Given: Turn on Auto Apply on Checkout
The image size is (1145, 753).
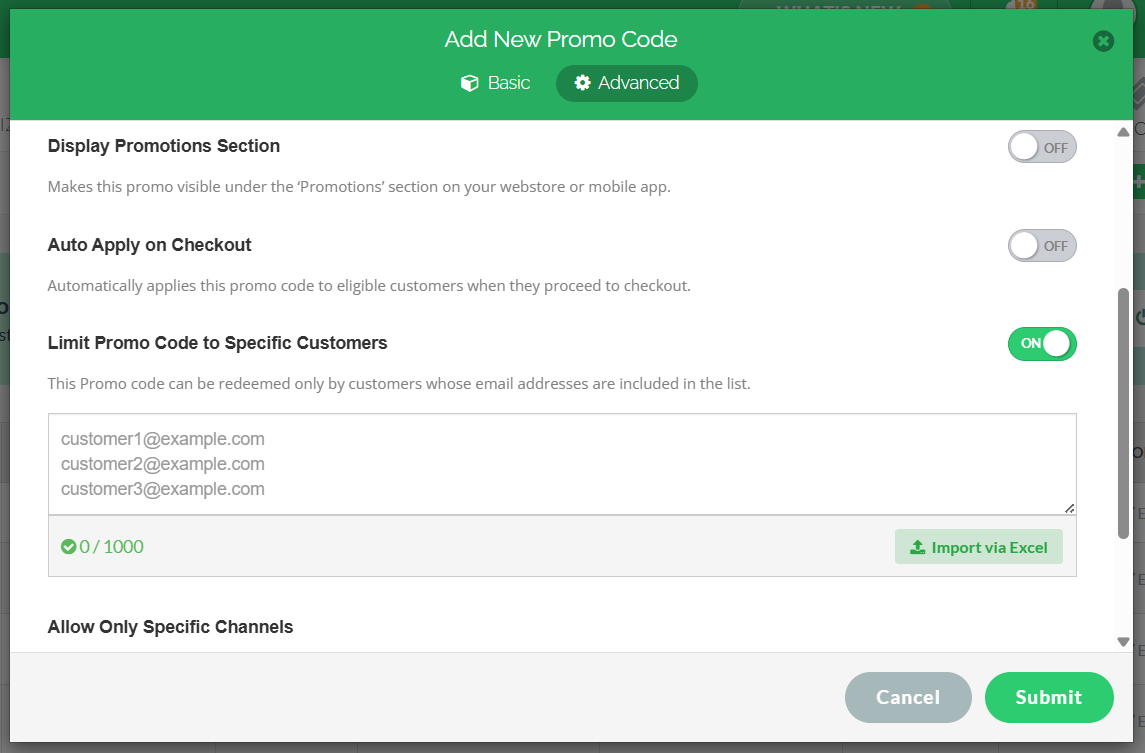Looking at the screenshot, I should tap(1042, 245).
